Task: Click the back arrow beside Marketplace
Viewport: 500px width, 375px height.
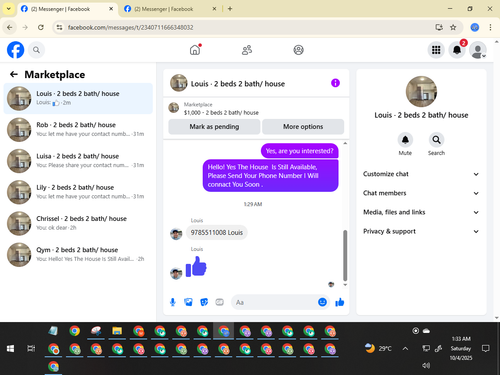Action: [x=14, y=74]
